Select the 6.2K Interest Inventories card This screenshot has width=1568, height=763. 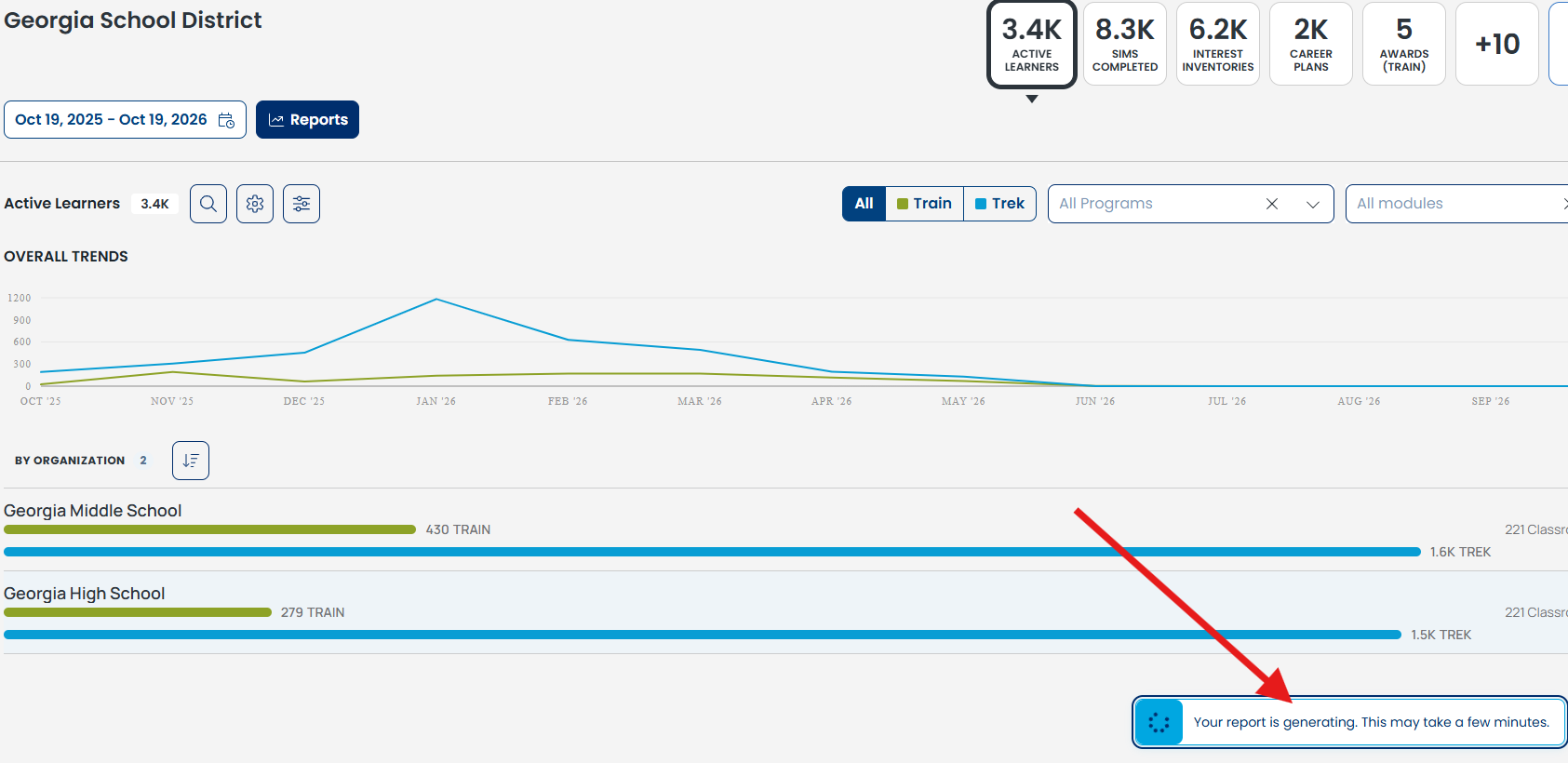(x=1218, y=44)
